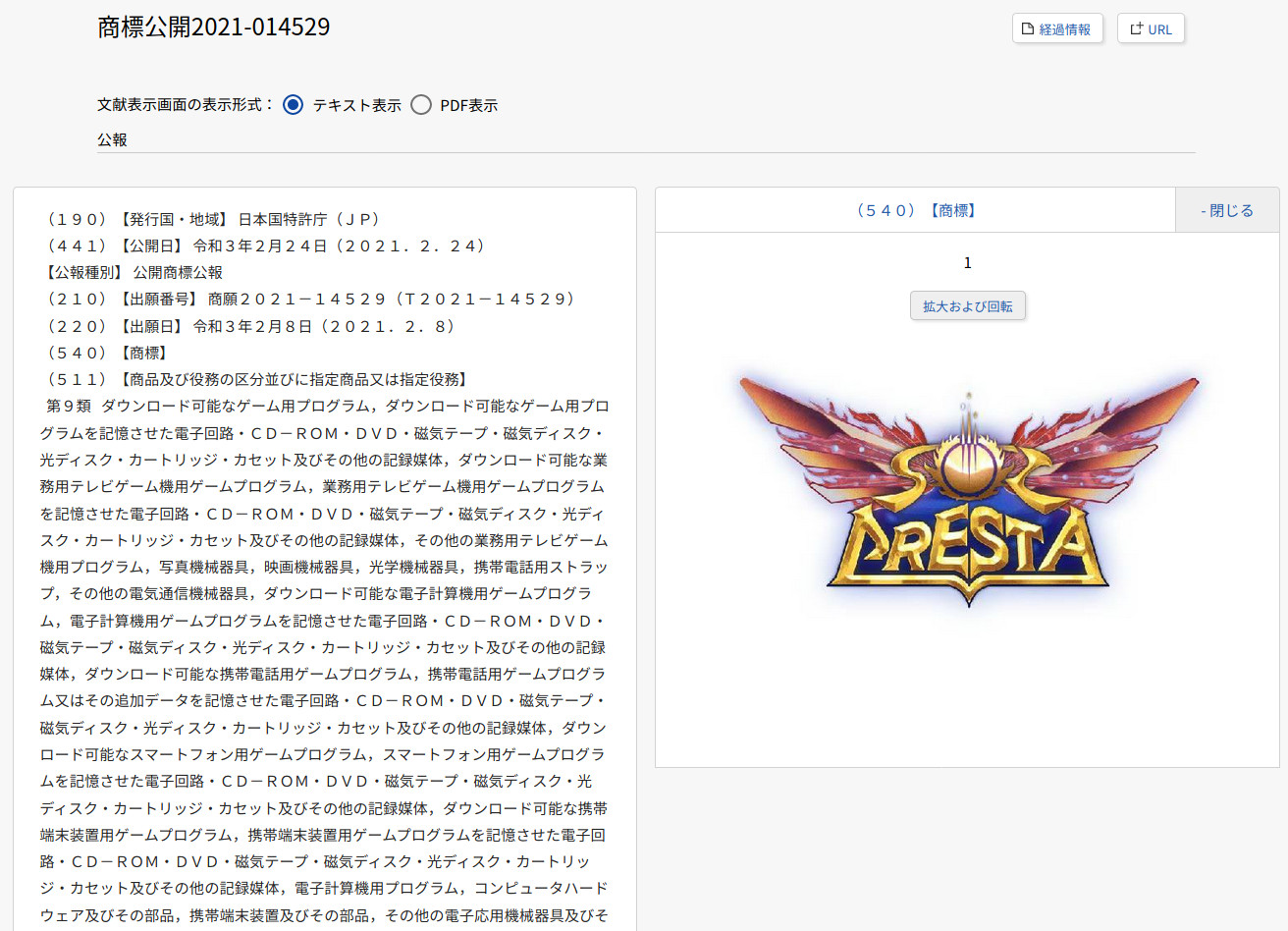
Task: Click the 文献表示画面の表示形式 label
Action: [x=186, y=104]
